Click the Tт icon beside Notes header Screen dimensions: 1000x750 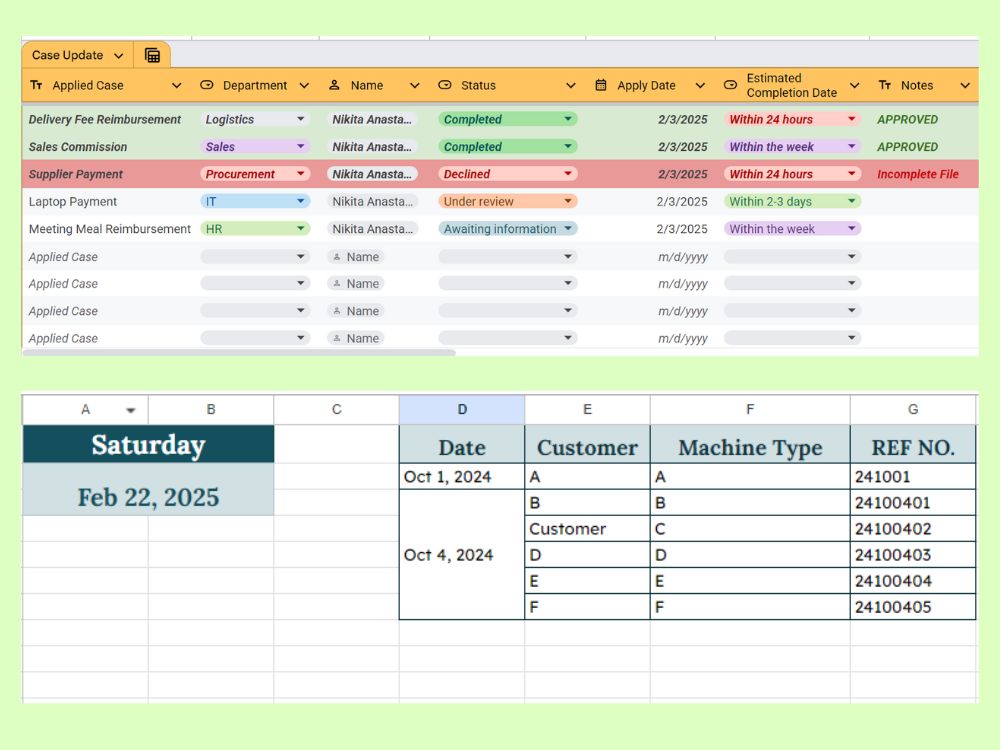(885, 85)
